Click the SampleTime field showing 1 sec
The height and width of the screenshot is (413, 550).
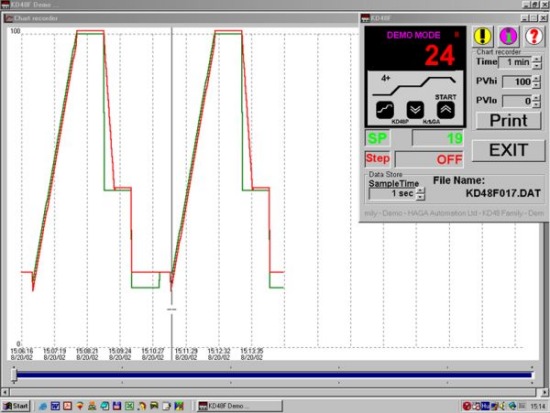tap(393, 194)
